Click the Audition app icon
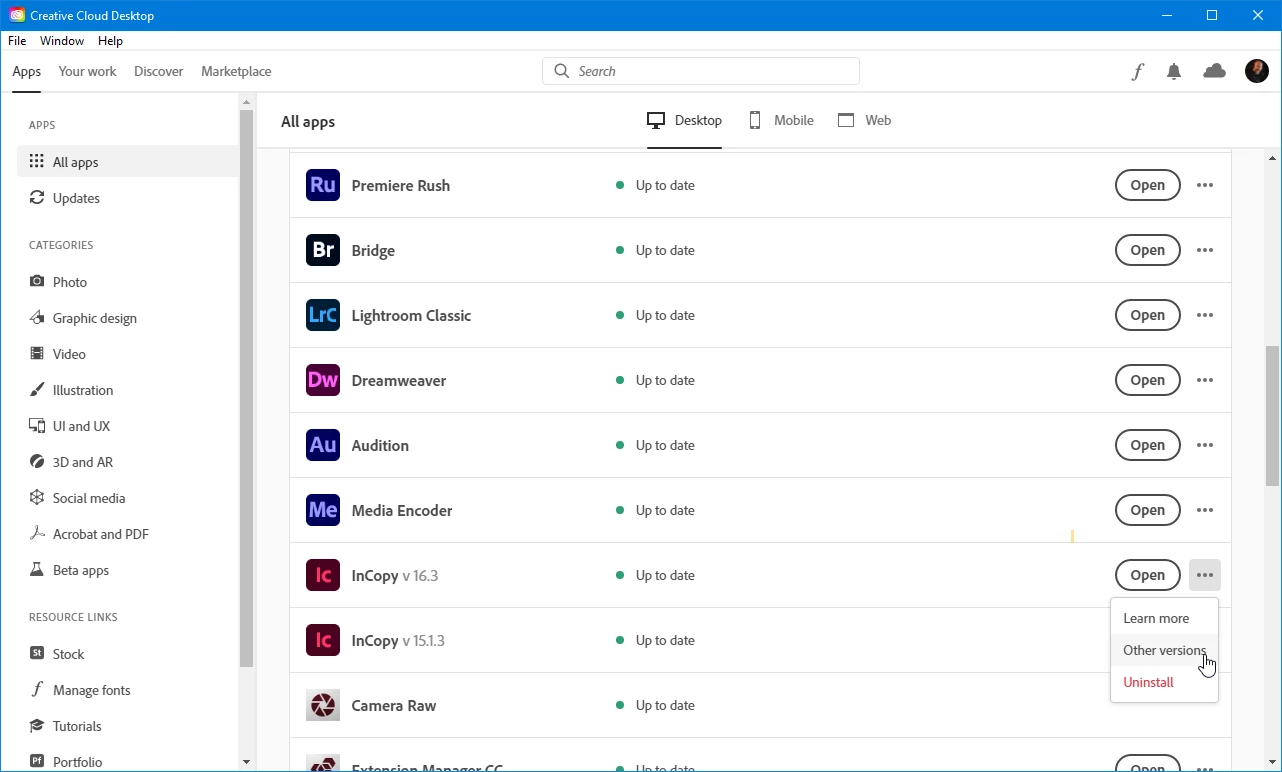The image size is (1282, 772). [323, 445]
